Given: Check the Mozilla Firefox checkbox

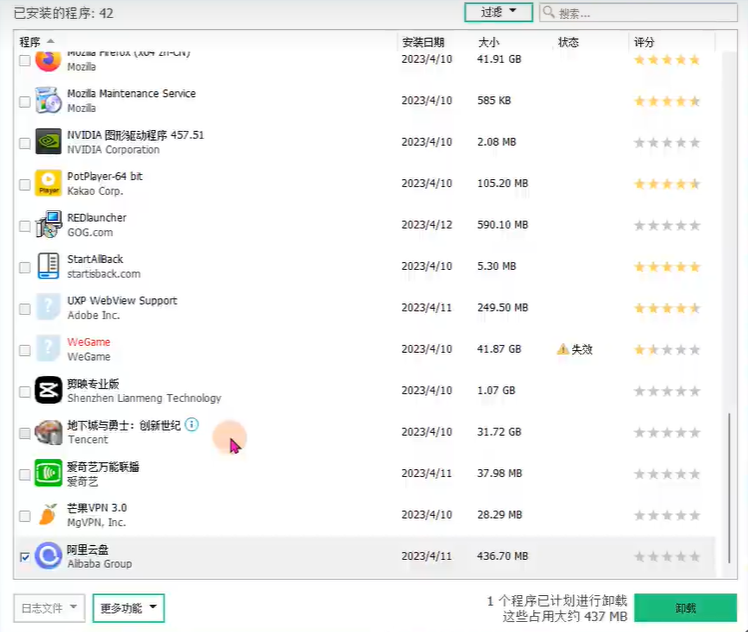Looking at the screenshot, I should coord(24,61).
